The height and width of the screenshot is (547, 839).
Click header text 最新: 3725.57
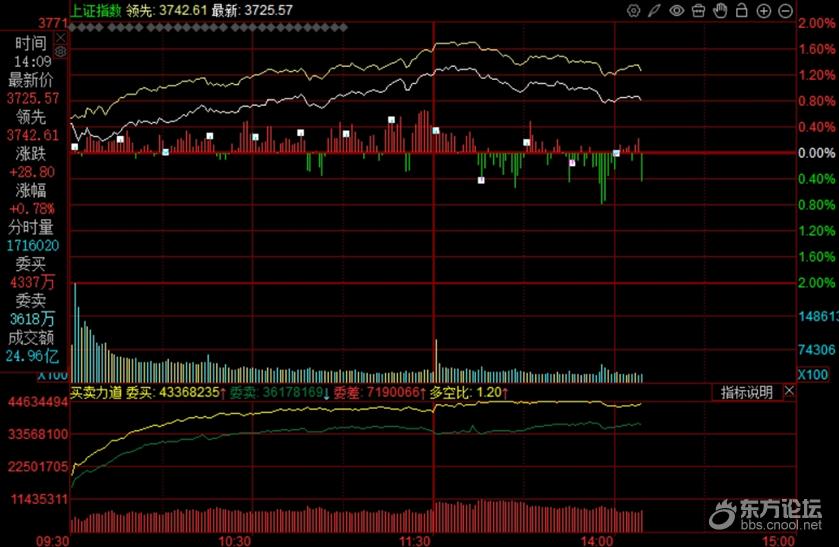pos(252,10)
